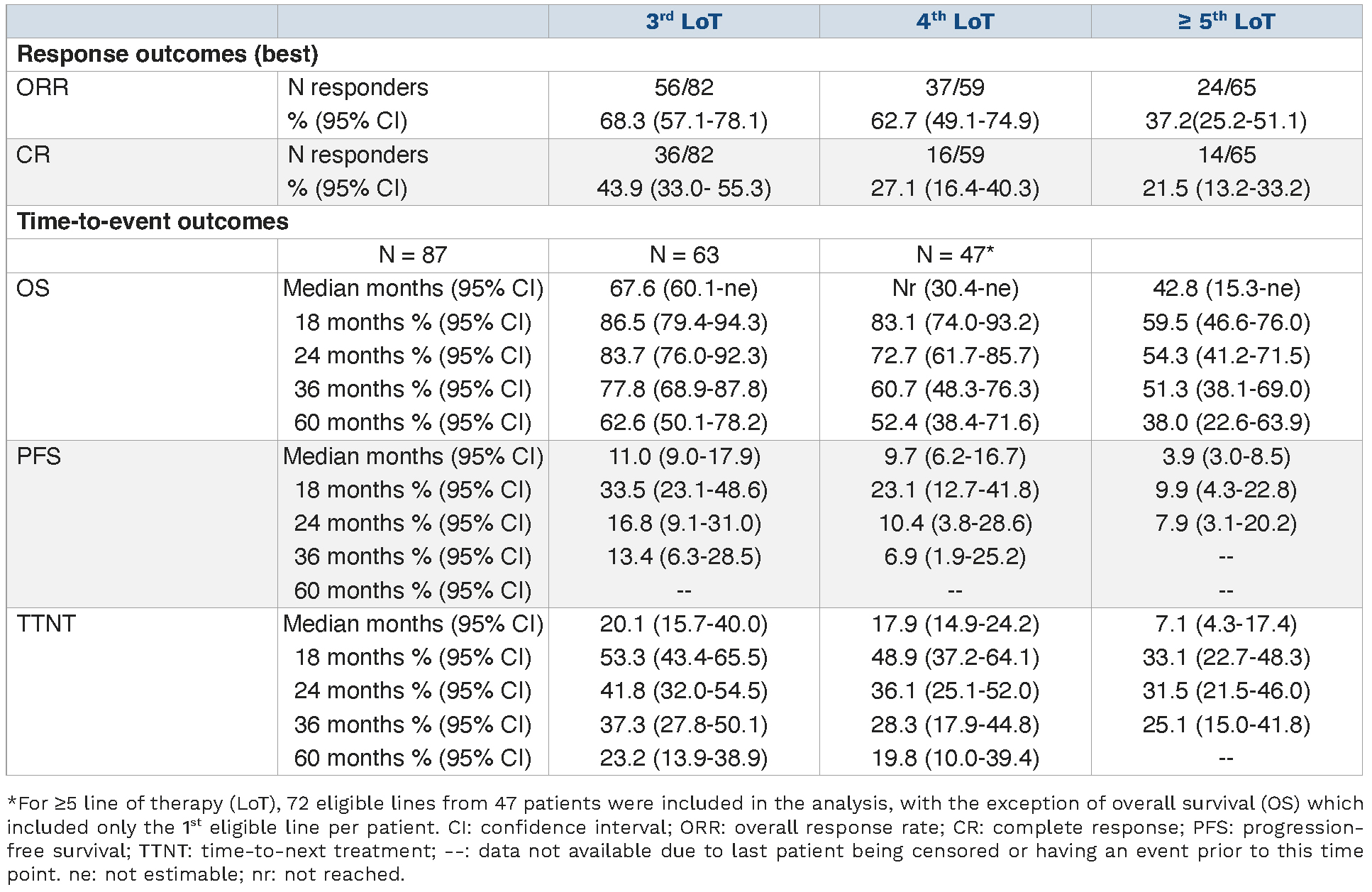Click the Response outcomes (best) section heading
Image resolution: width=1372 pixels, height=892 pixels.
coord(167,55)
